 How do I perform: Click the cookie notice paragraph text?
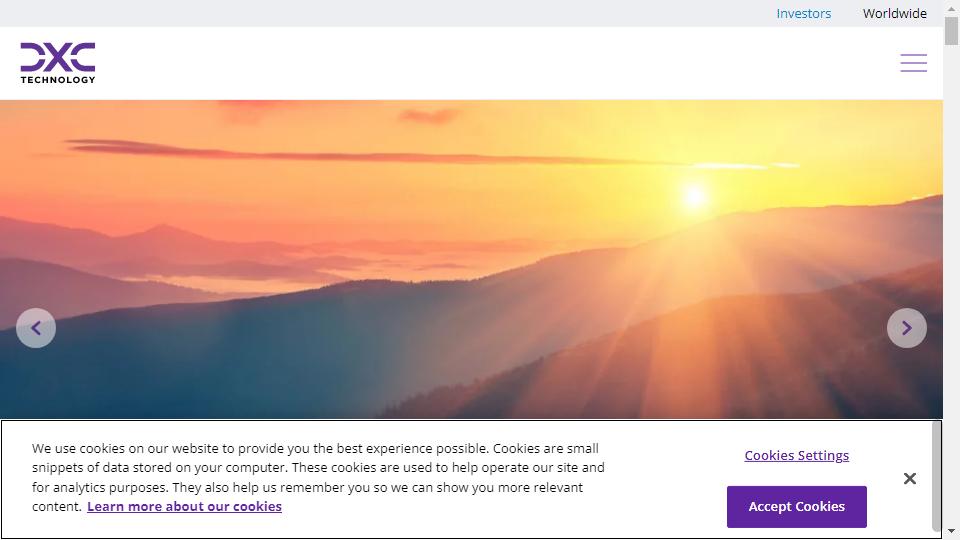(x=318, y=477)
